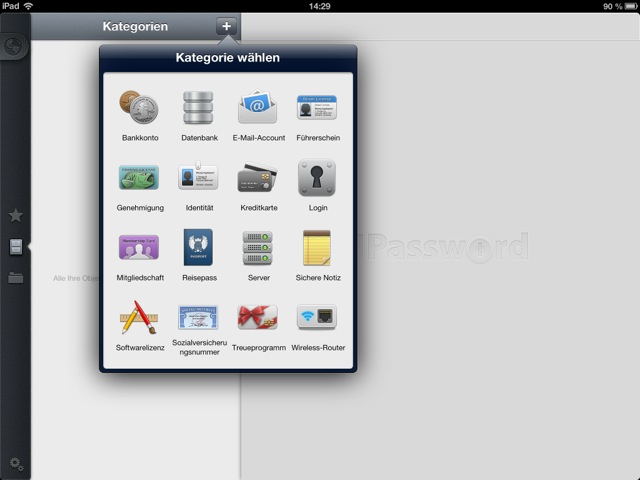The image size is (640, 480).
Task: Pick the Kreditkarte category
Action: point(258,177)
